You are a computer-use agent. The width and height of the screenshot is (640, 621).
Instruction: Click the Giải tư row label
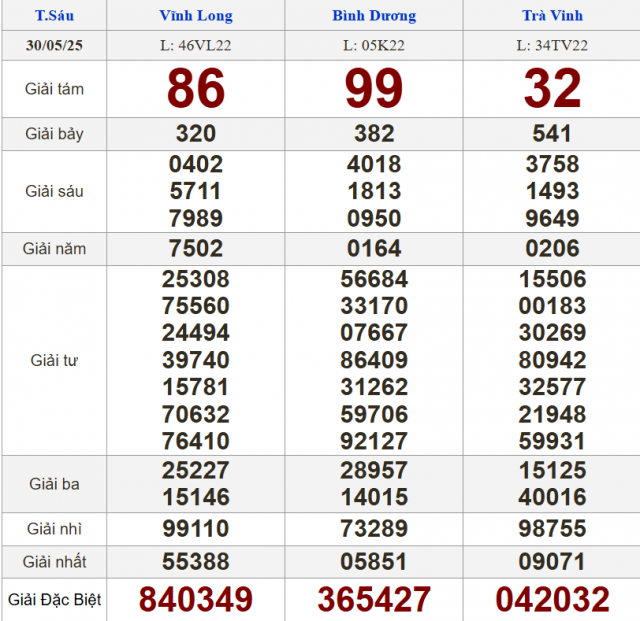[x=54, y=361]
